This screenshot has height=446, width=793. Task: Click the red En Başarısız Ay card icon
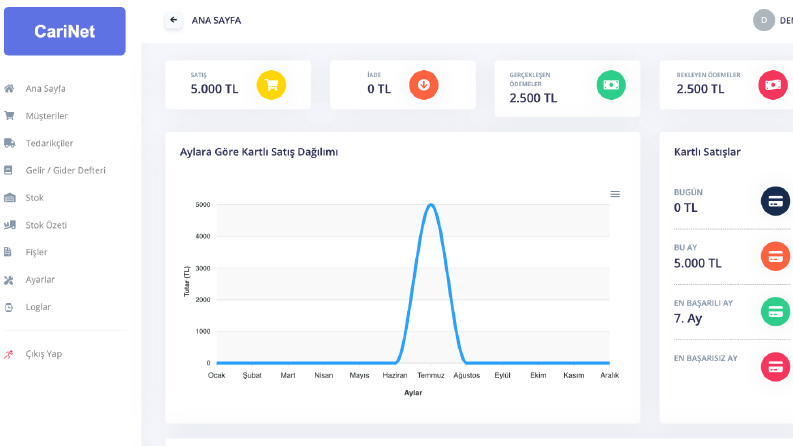[x=775, y=367]
